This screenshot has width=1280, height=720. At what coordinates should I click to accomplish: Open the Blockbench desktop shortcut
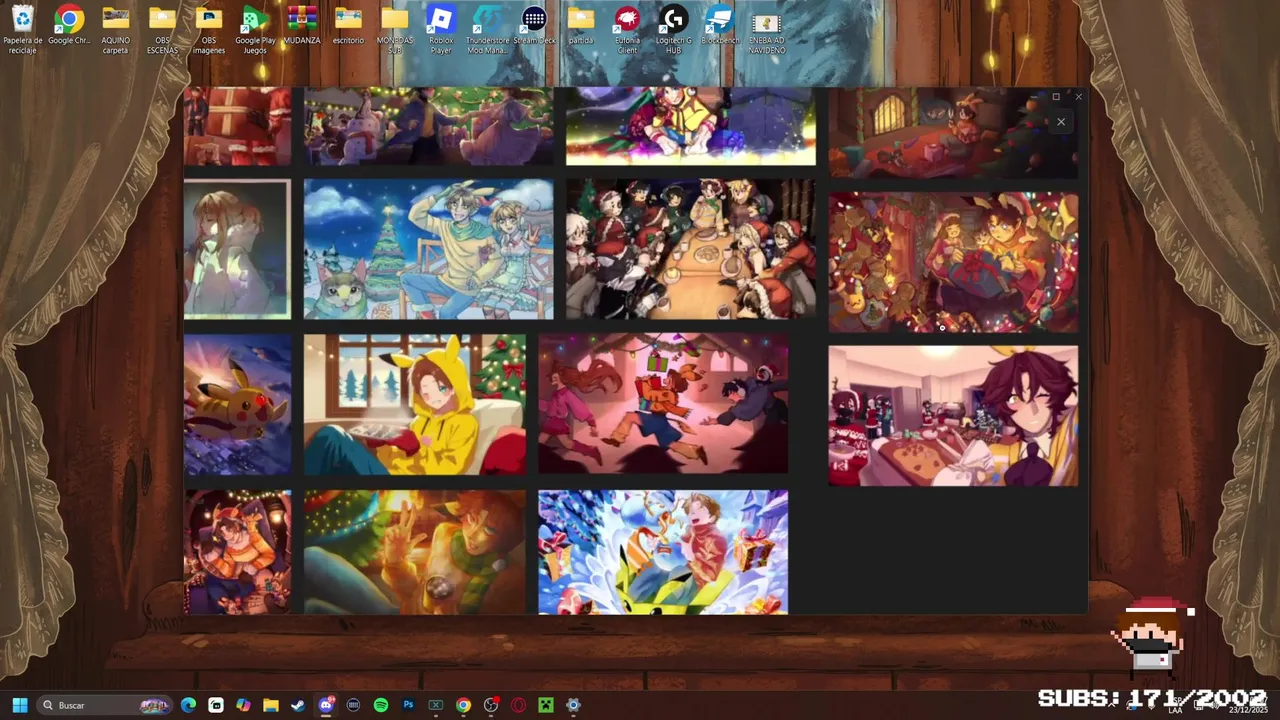click(x=720, y=27)
